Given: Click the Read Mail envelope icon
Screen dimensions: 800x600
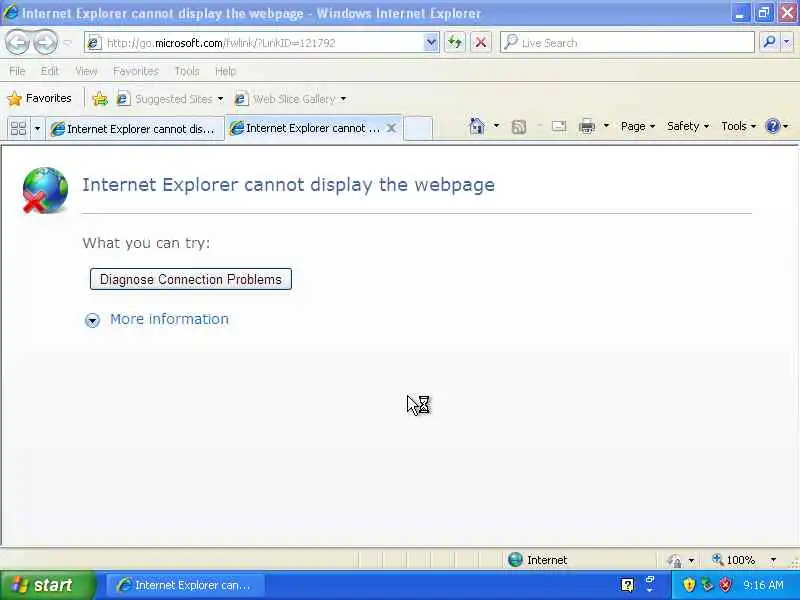Looking at the screenshot, I should pyautogui.click(x=559, y=126).
